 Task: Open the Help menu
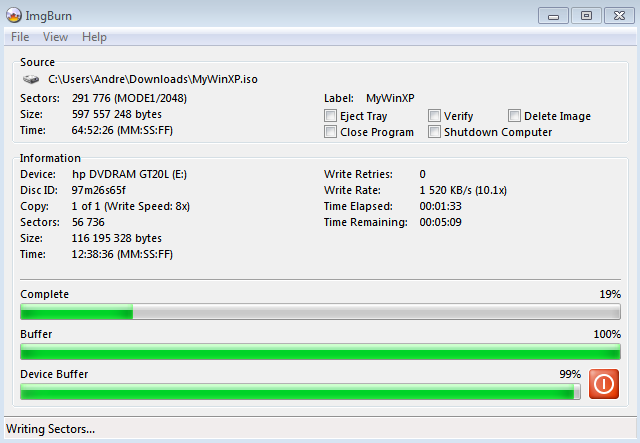(94, 37)
